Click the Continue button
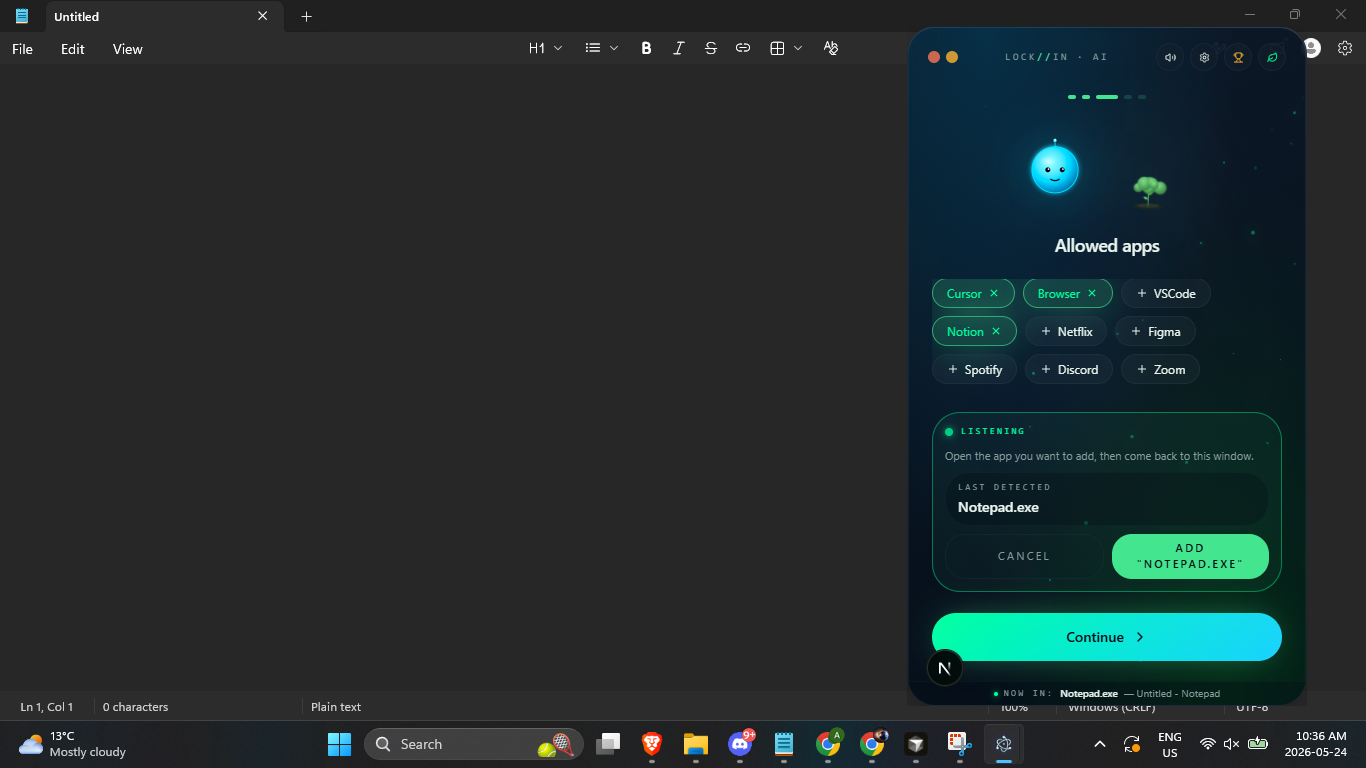Viewport: 1366px width, 768px height. [x=1107, y=637]
